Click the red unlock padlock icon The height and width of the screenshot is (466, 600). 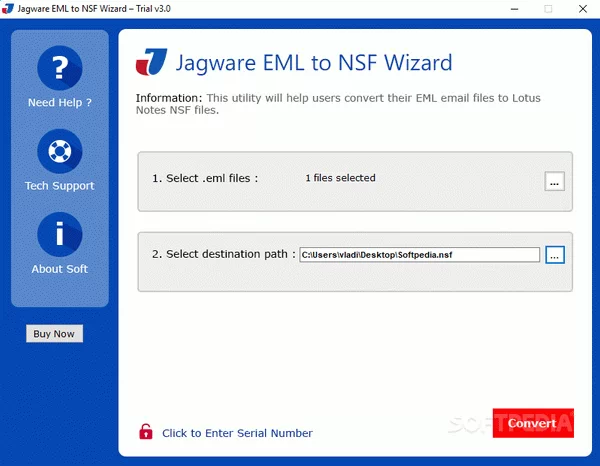click(145, 432)
